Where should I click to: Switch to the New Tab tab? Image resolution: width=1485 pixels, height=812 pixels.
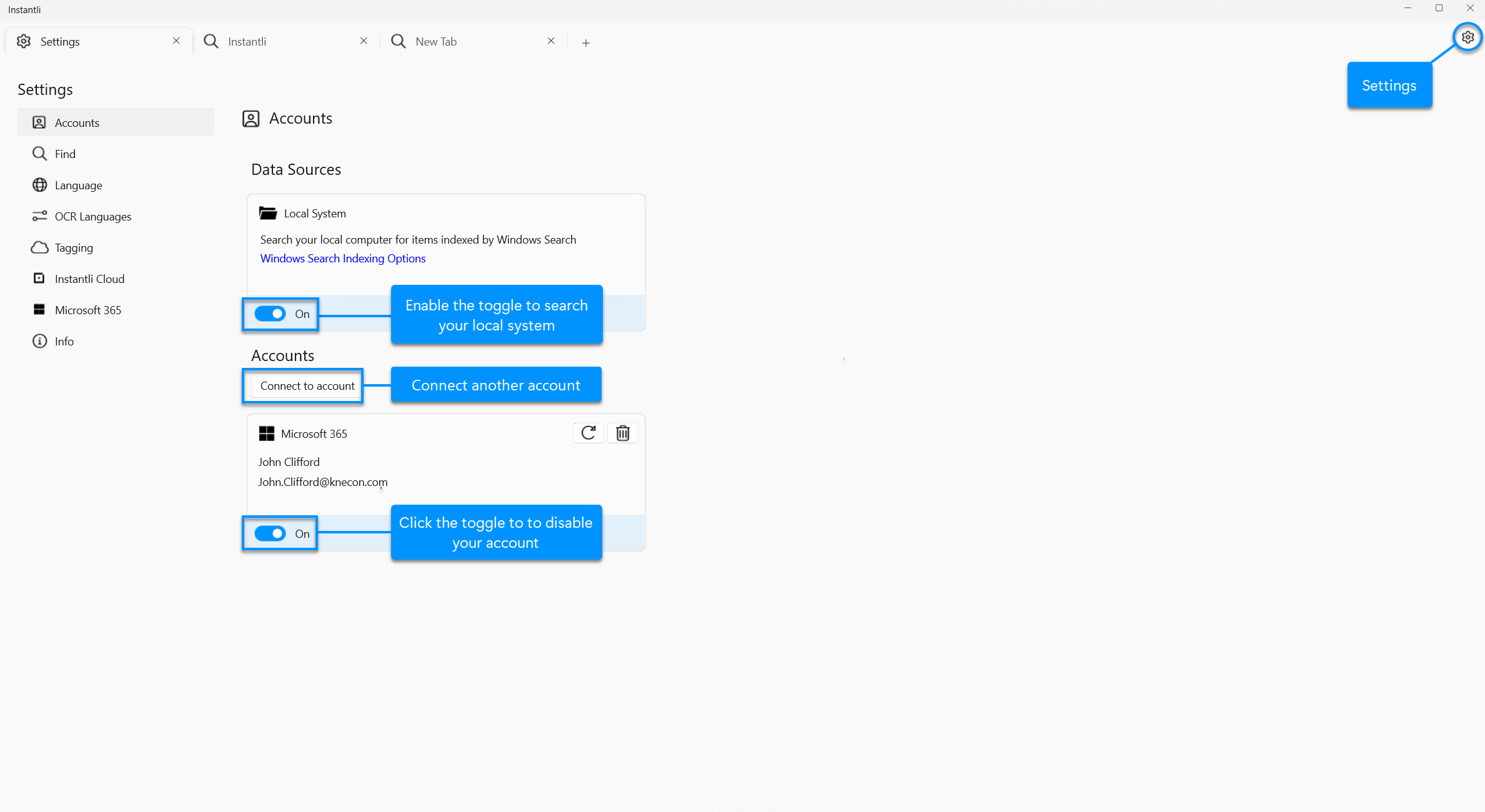coord(474,41)
